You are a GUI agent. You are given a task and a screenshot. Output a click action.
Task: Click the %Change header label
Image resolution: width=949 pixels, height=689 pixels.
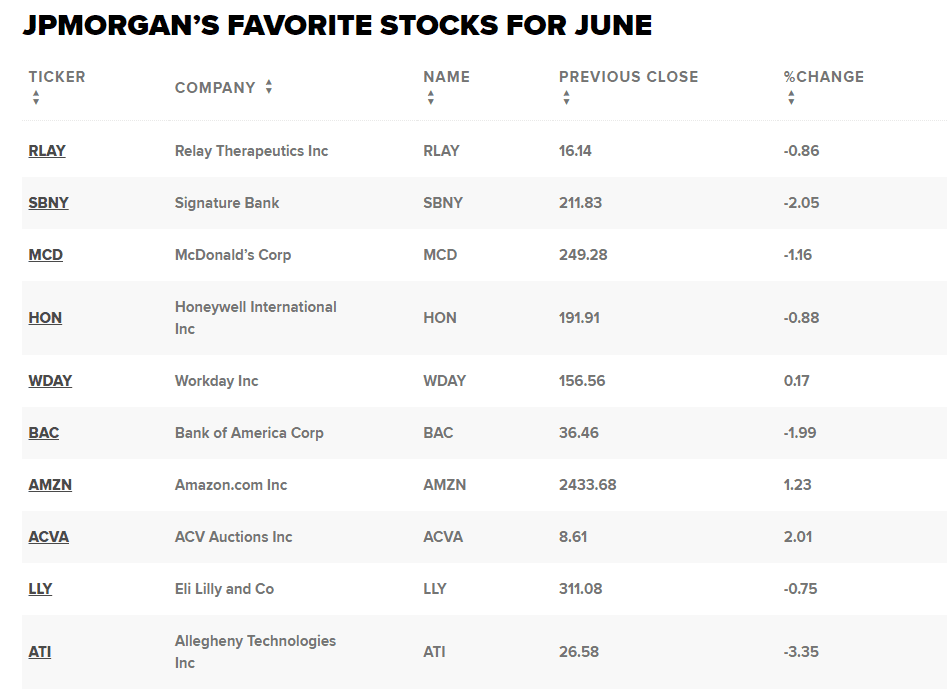pyautogui.click(x=823, y=77)
